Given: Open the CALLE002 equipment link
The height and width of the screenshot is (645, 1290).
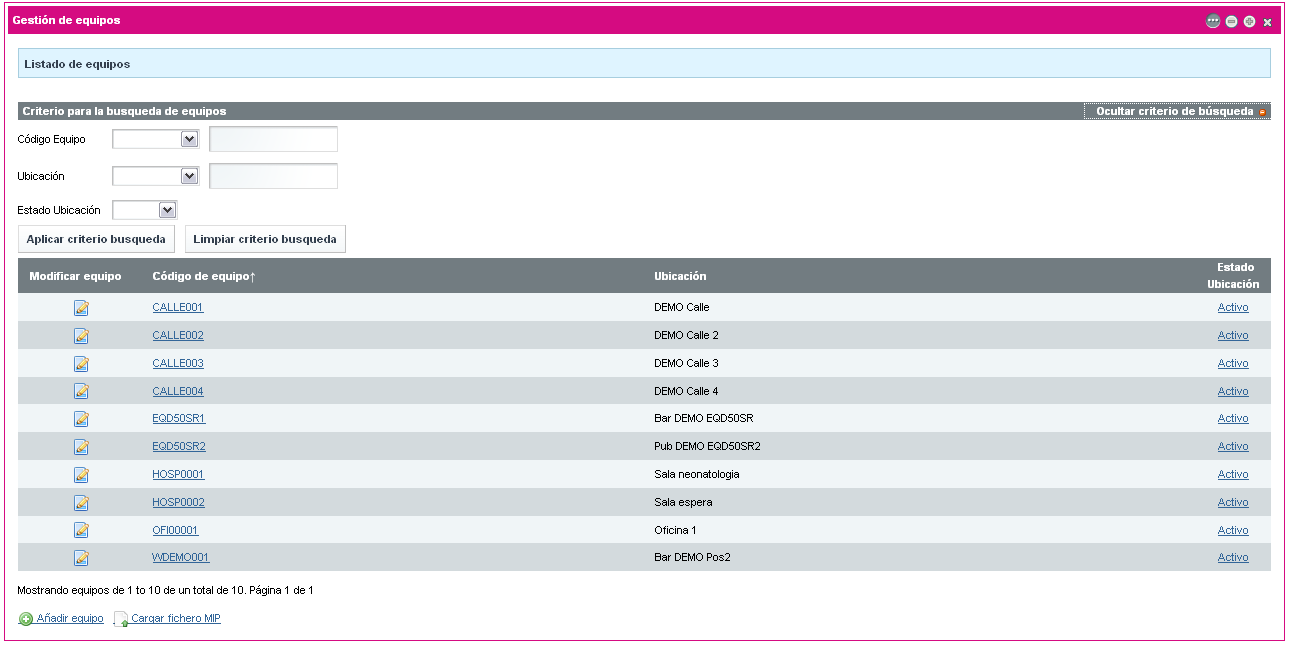Looking at the screenshot, I should pos(178,335).
